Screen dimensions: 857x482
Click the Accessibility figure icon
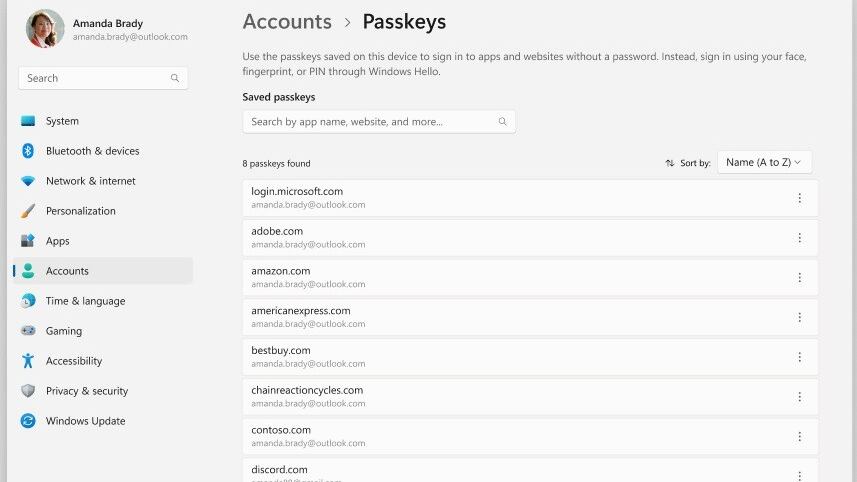(x=28, y=361)
